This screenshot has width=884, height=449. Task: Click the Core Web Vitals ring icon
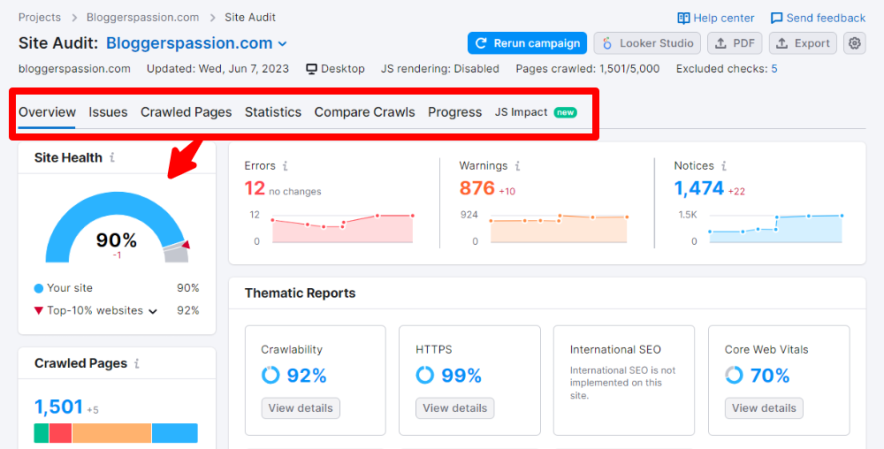(734, 375)
